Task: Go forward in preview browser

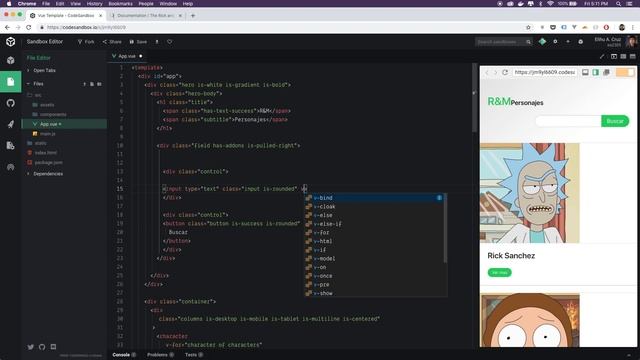Action: click(496, 72)
